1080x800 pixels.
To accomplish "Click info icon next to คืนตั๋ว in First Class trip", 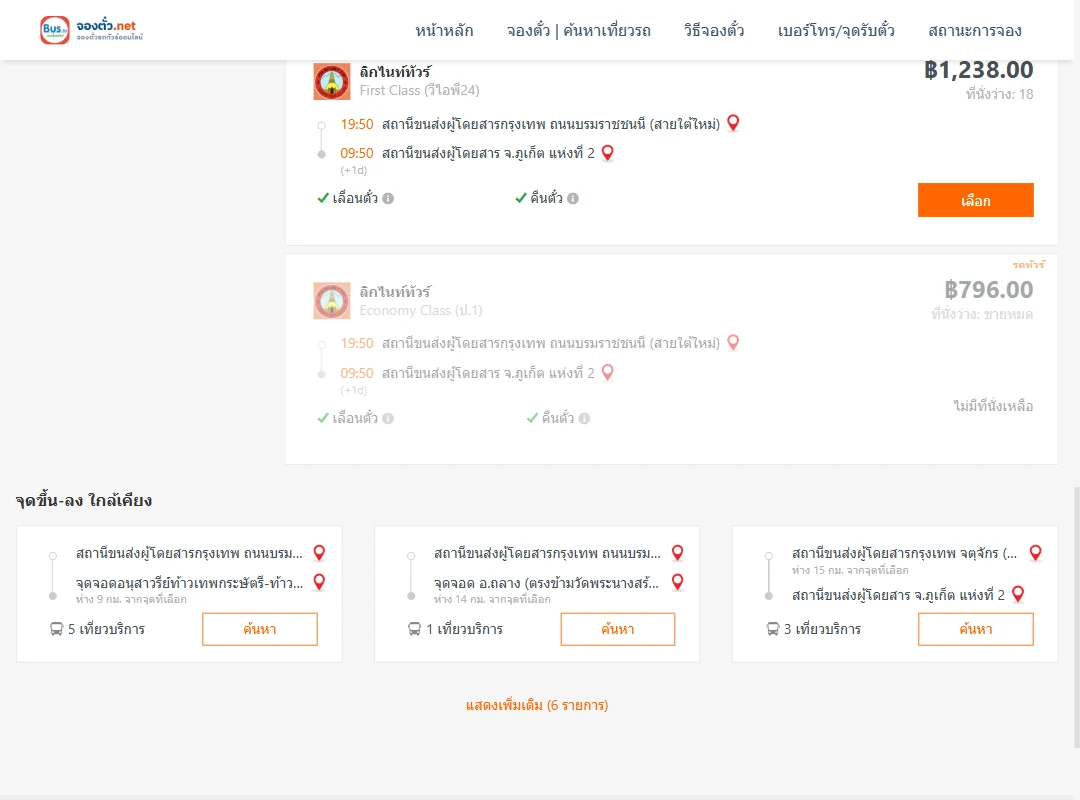I will click(573, 198).
